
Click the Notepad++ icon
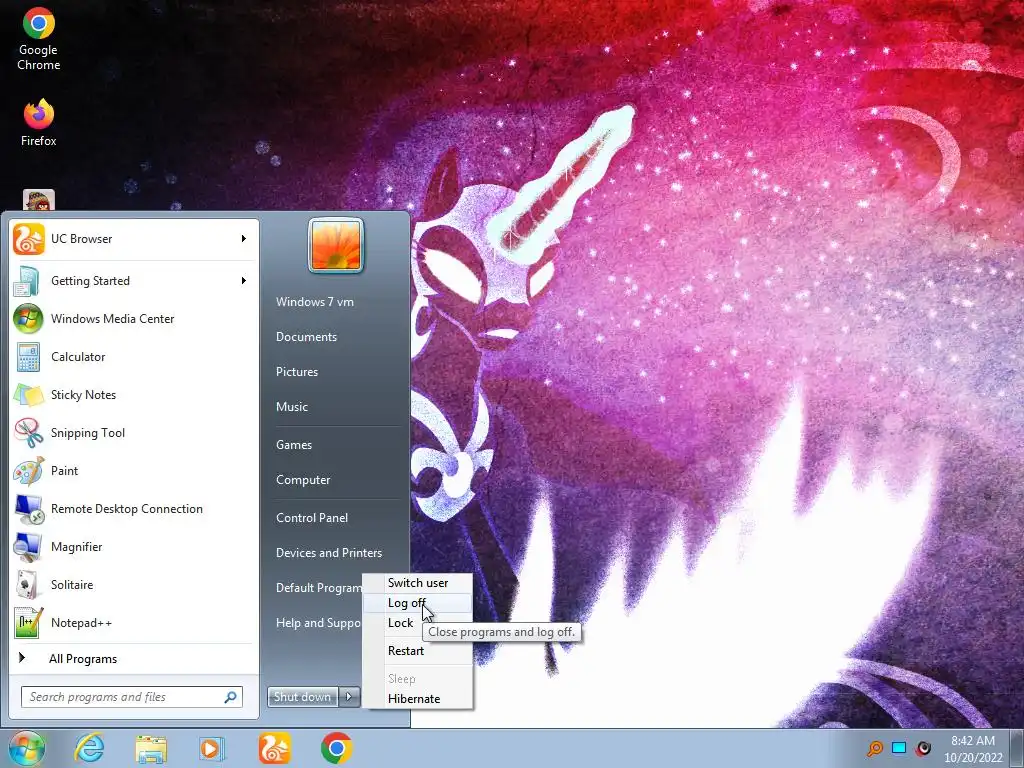(29, 622)
